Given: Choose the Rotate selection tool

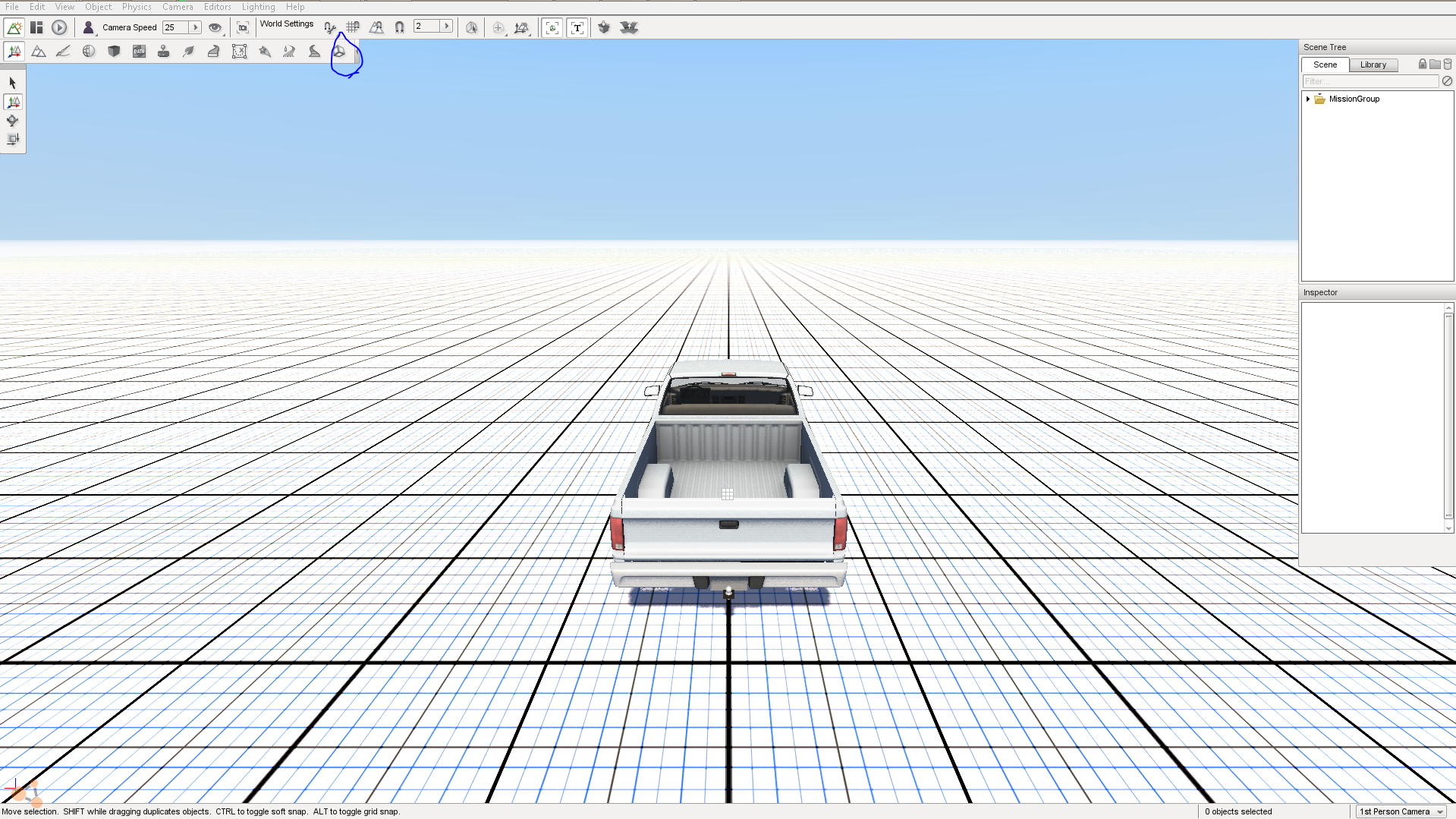Looking at the screenshot, I should (13, 121).
